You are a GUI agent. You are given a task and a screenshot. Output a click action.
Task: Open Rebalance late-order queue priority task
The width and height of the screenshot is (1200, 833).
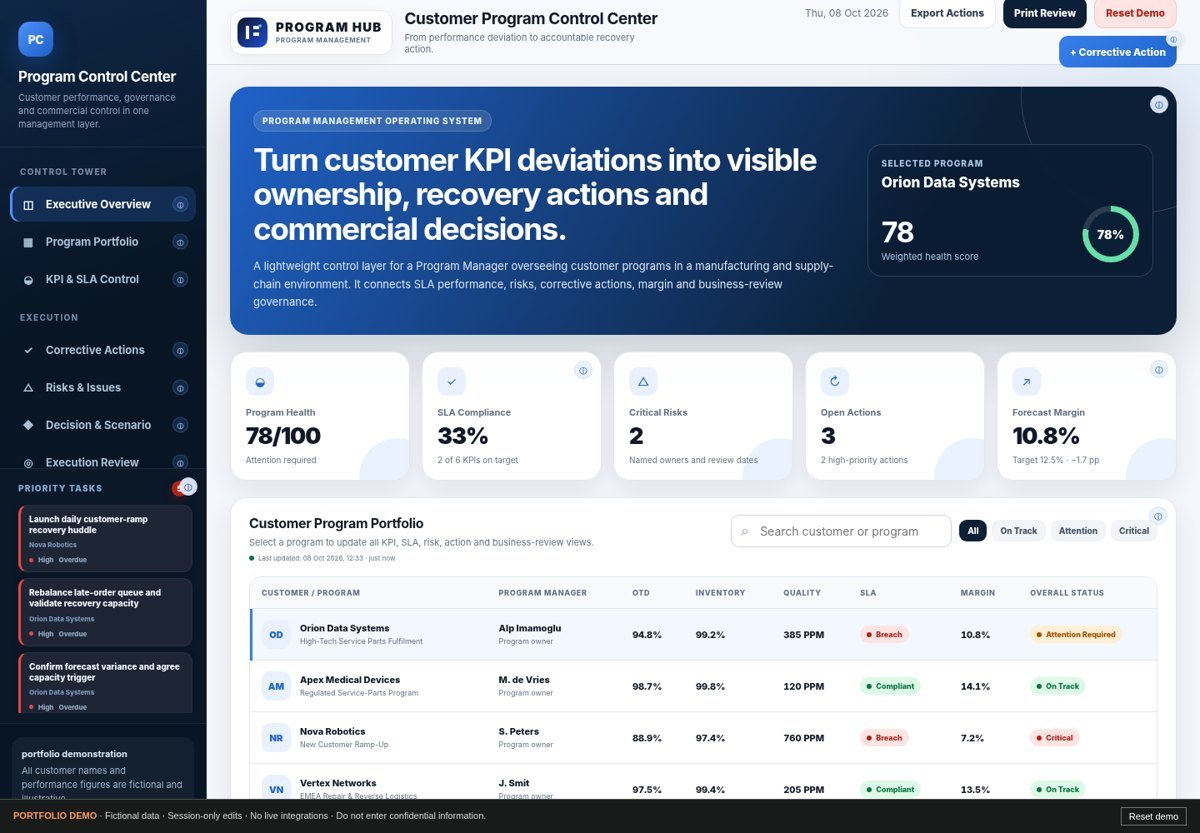pyautogui.click(x=105, y=612)
